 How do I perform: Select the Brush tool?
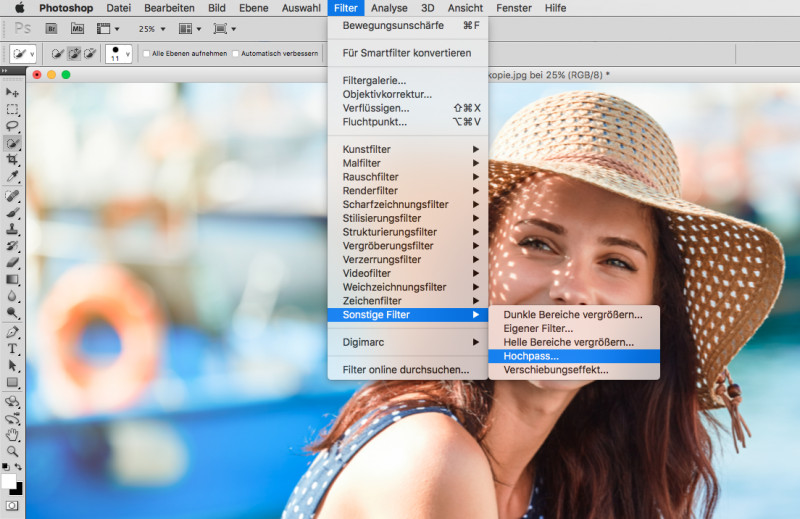[12, 212]
